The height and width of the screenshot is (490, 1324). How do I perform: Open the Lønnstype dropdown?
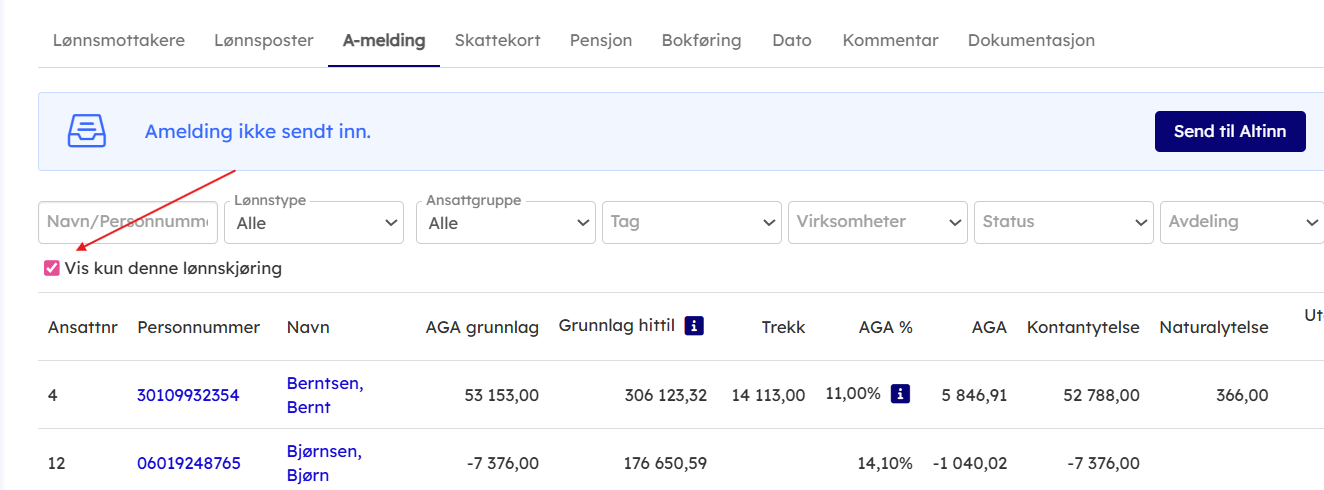tap(313, 223)
